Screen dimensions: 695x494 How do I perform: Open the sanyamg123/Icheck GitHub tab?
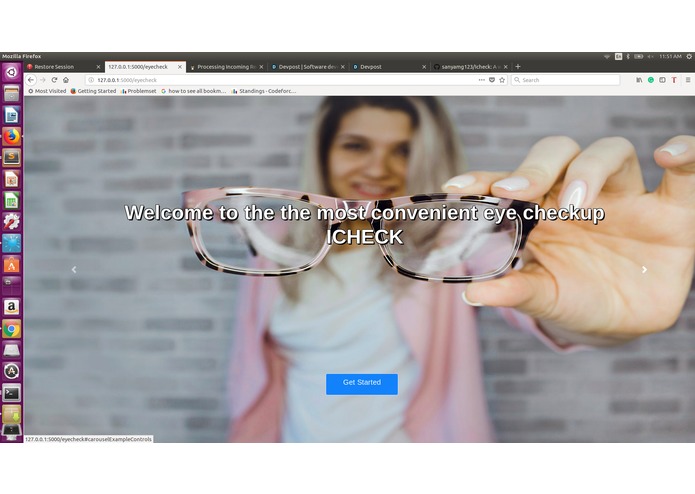pos(471,67)
